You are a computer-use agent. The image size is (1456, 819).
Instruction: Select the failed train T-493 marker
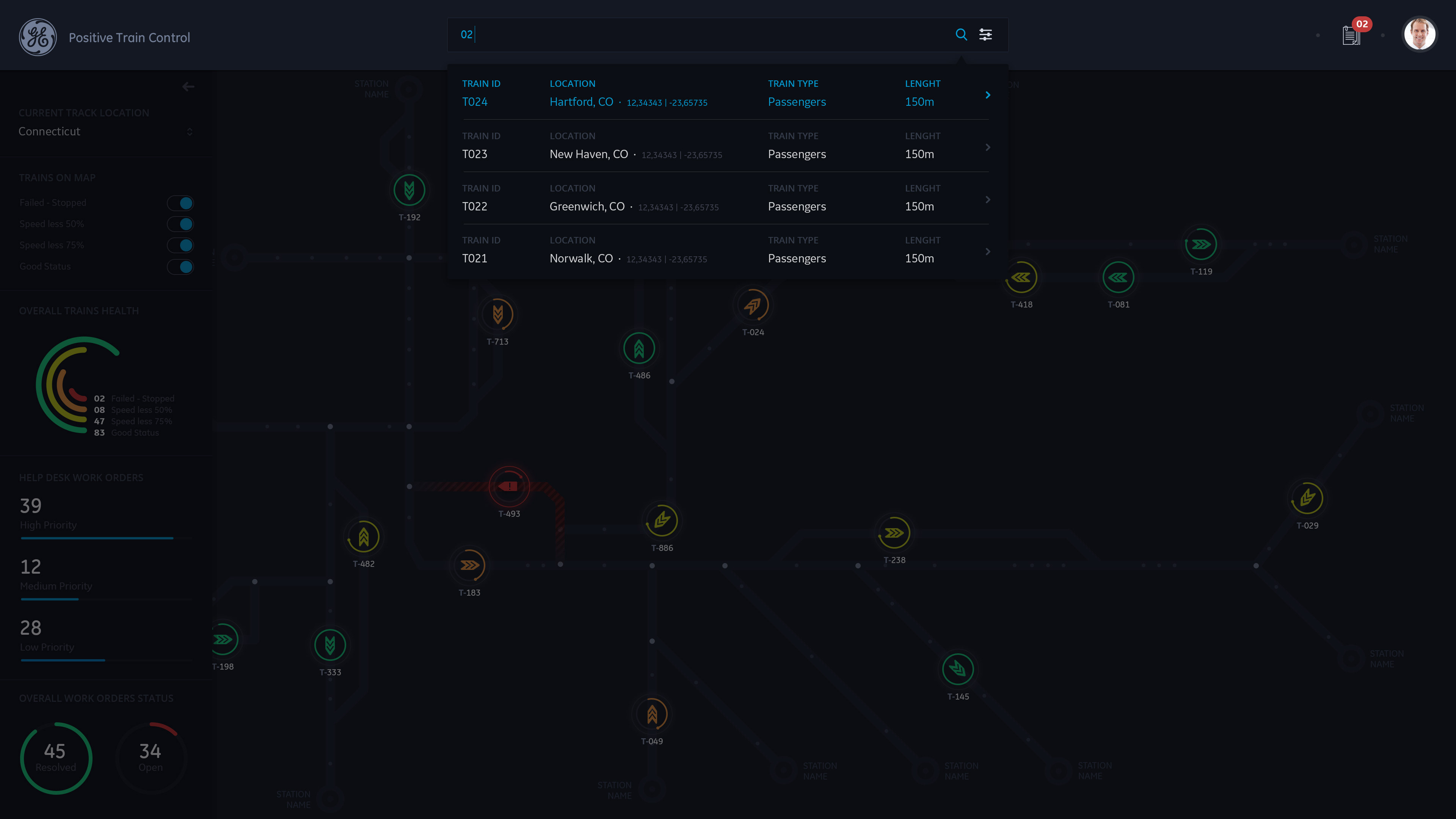point(509,486)
